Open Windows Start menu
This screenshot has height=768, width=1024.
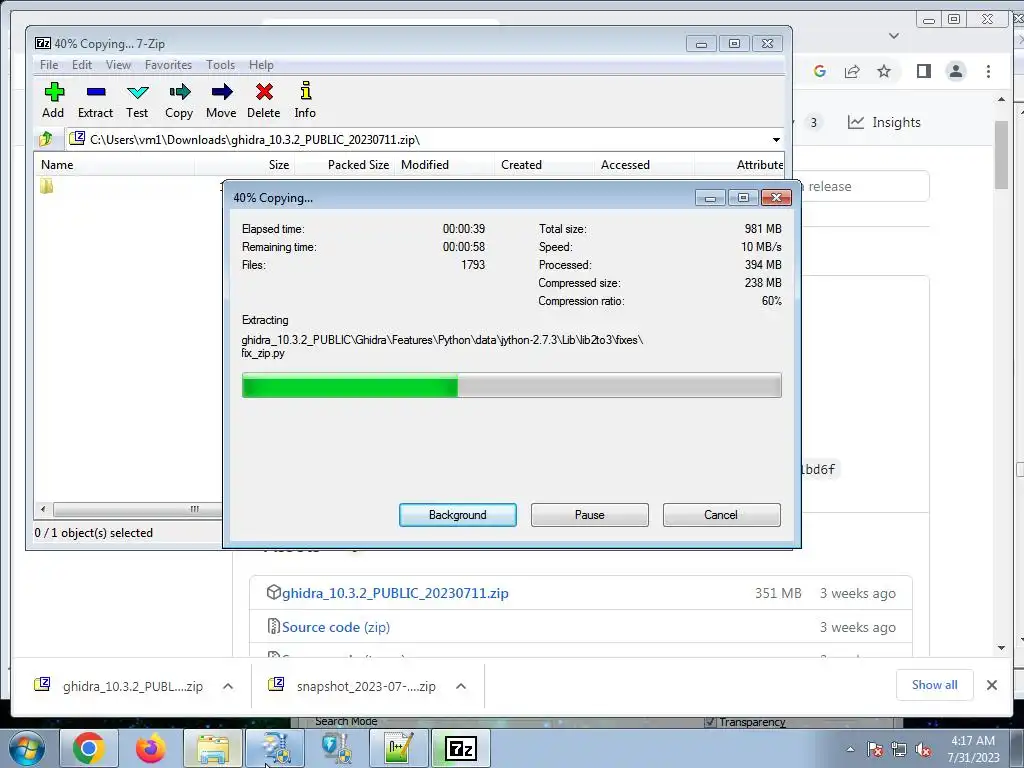27,748
